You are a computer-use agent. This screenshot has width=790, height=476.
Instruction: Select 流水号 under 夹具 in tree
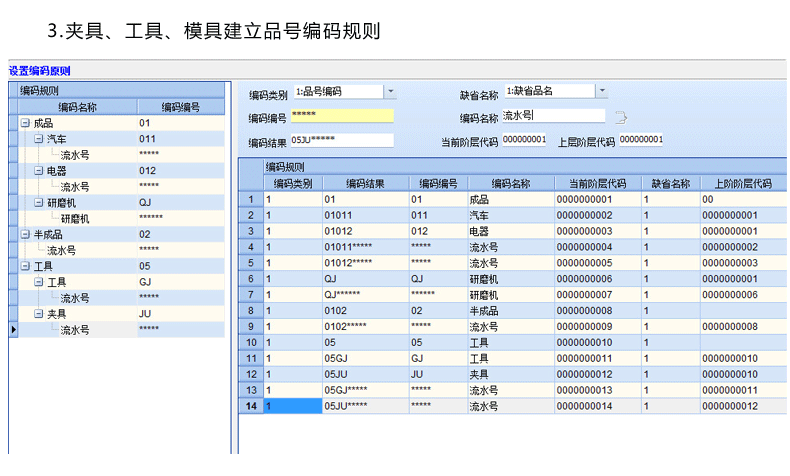pyautogui.click(x=75, y=329)
